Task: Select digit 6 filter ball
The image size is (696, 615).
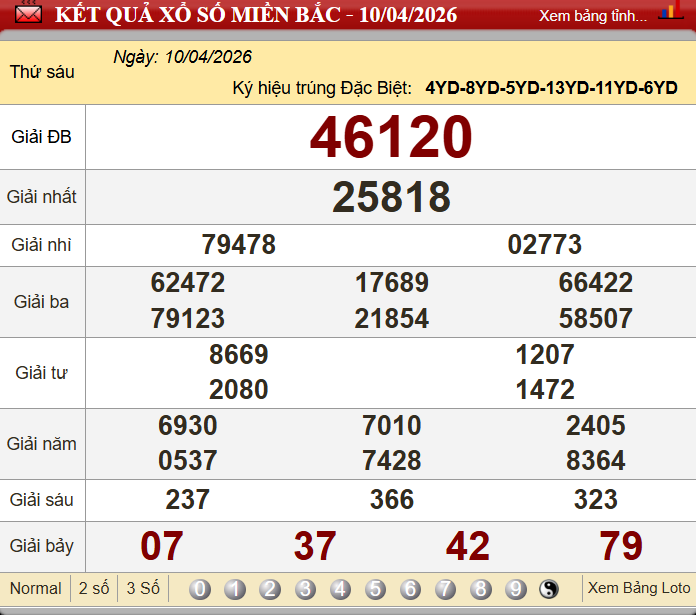Action: click(x=411, y=589)
